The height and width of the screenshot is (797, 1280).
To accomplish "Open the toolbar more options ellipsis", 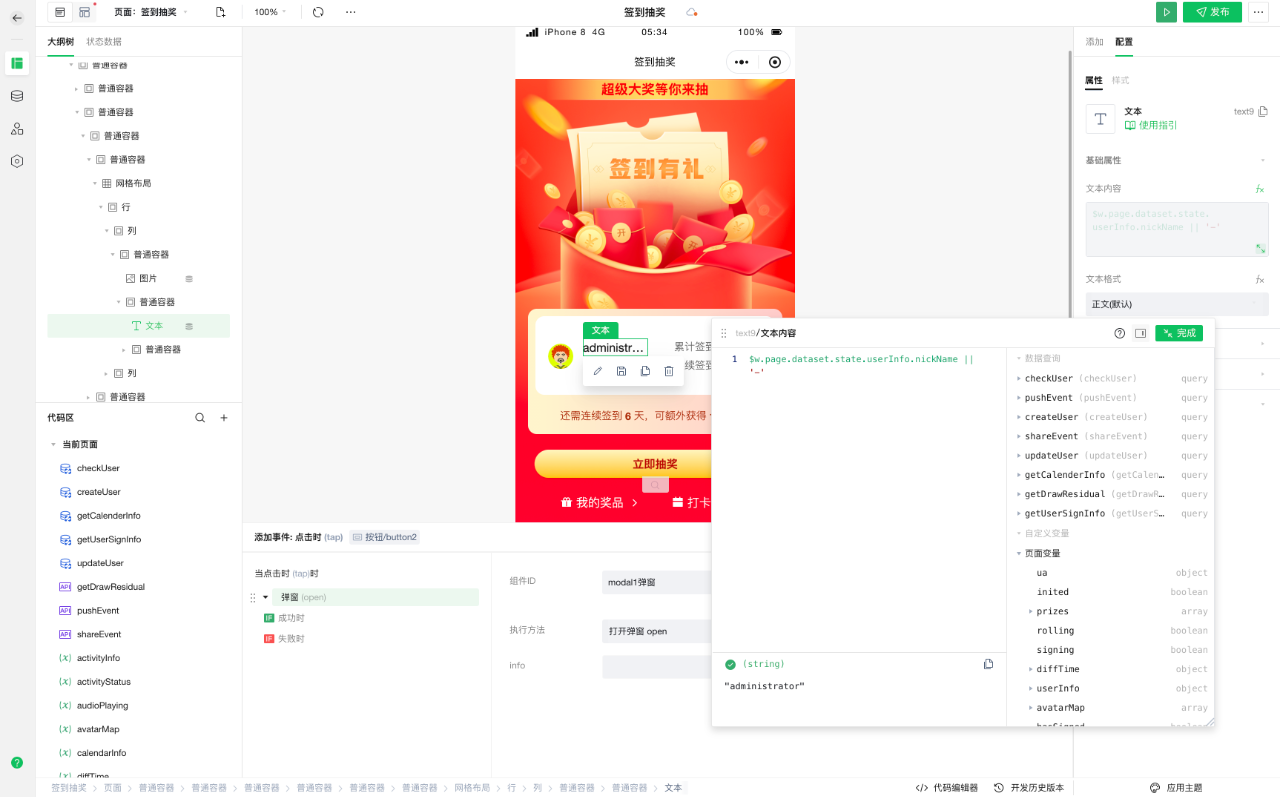I will pyautogui.click(x=350, y=12).
